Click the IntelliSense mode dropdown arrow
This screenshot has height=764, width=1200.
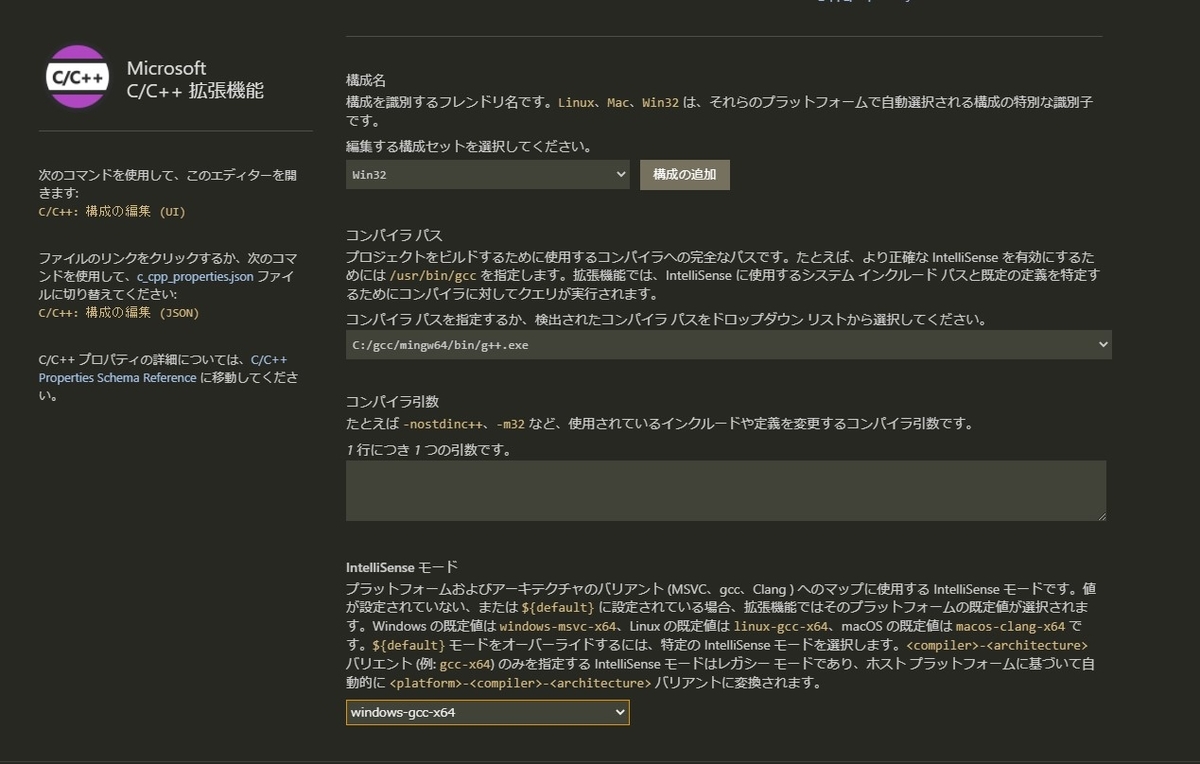620,712
